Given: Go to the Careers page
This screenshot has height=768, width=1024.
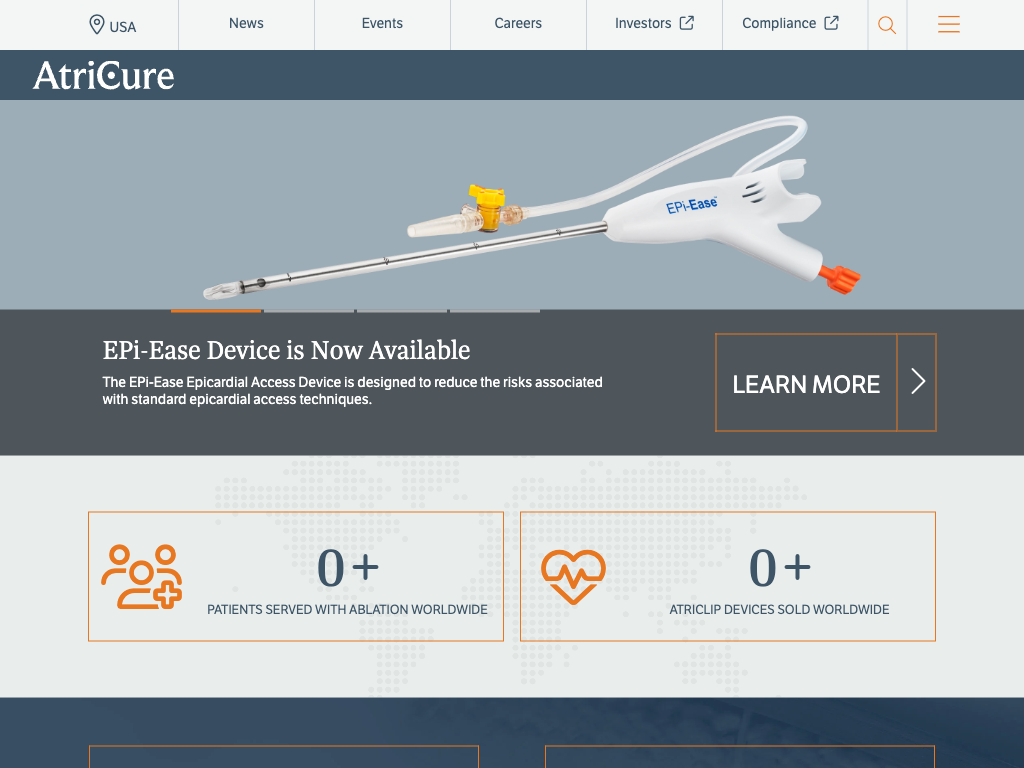Looking at the screenshot, I should (518, 24).
